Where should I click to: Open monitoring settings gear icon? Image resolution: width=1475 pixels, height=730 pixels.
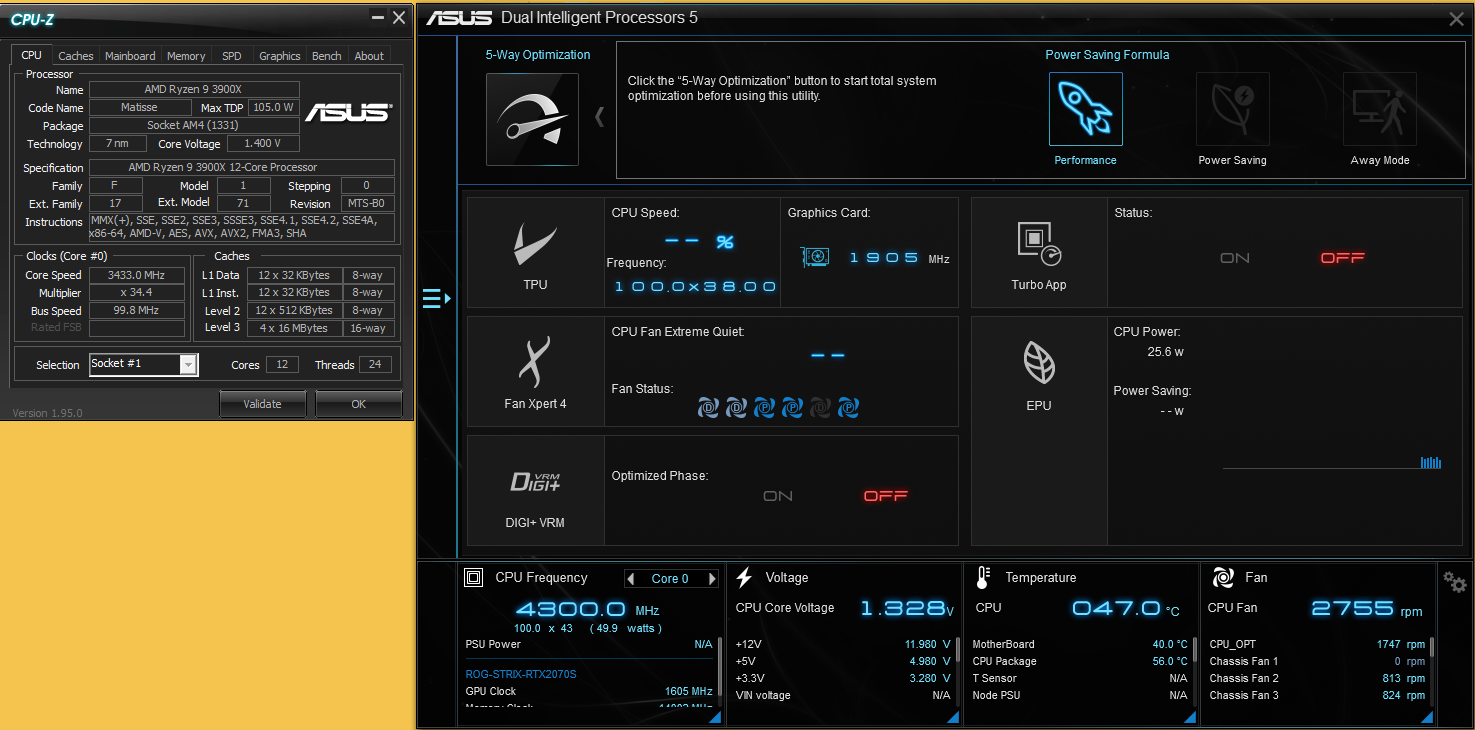(x=1454, y=582)
